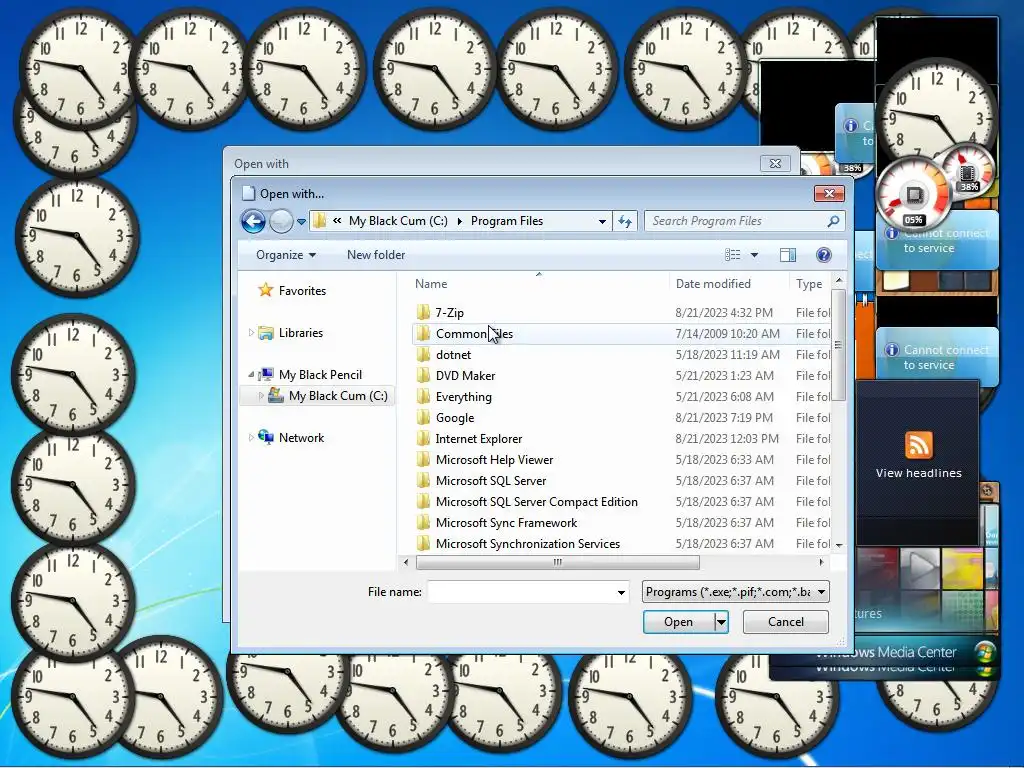This screenshot has width=1024, height=768.
Task: Click the Libraries icon
Action: click(265, 333)
